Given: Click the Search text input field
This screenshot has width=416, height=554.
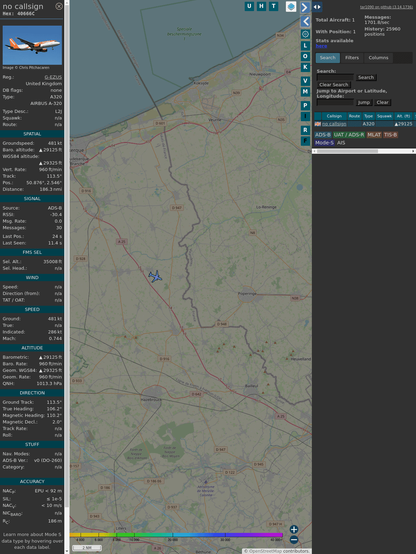Looking at the screenshot, I should click(335, 77).
